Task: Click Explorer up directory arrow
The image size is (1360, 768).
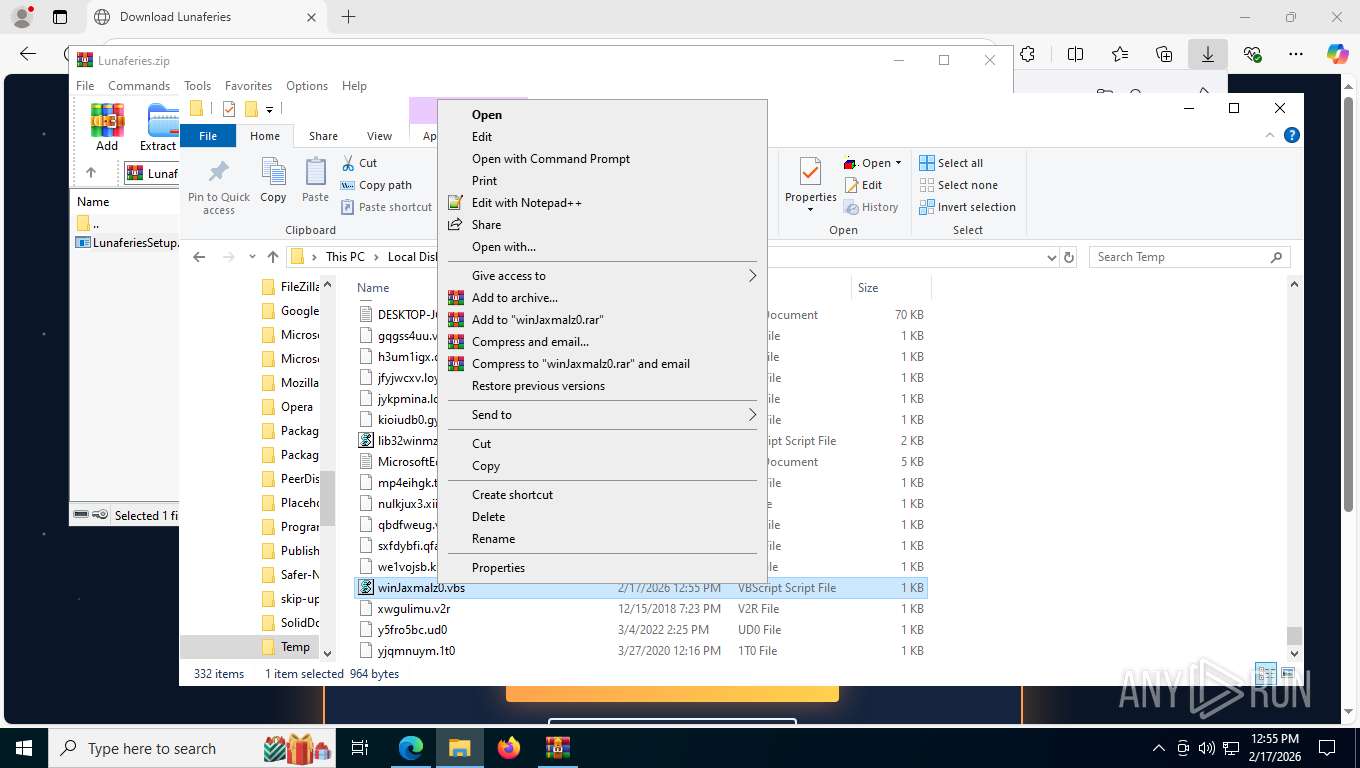Action: [272, 257]
